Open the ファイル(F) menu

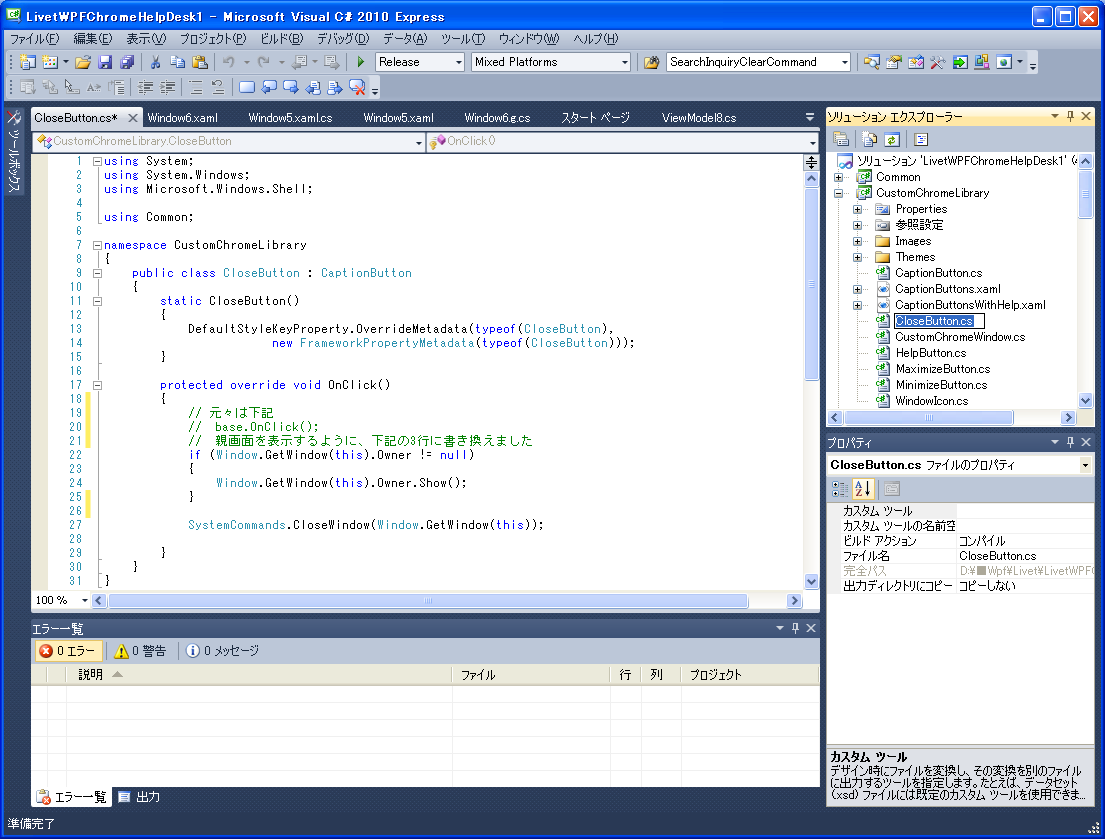pos(34,39)
